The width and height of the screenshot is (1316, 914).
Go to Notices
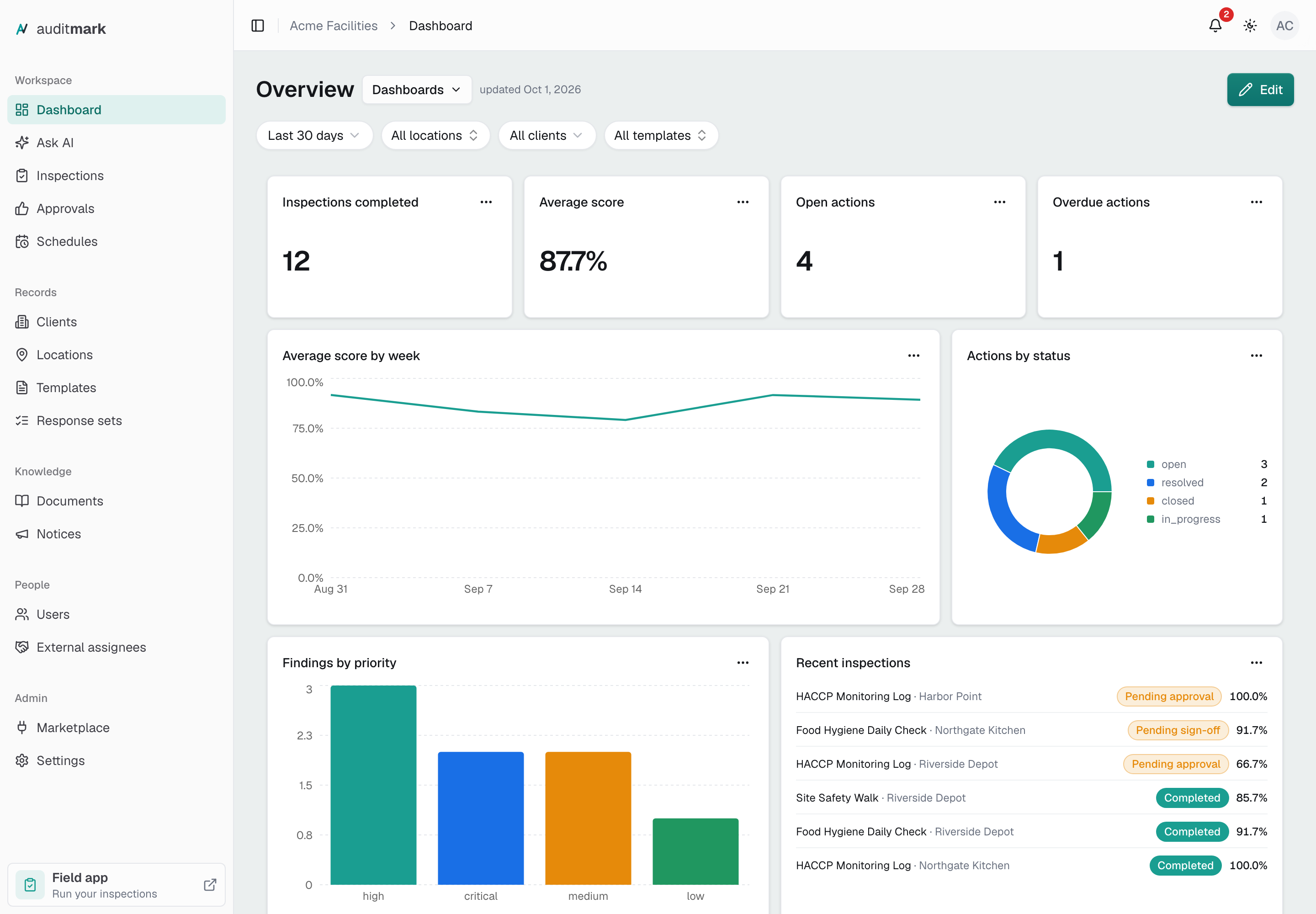pos(116,534)
